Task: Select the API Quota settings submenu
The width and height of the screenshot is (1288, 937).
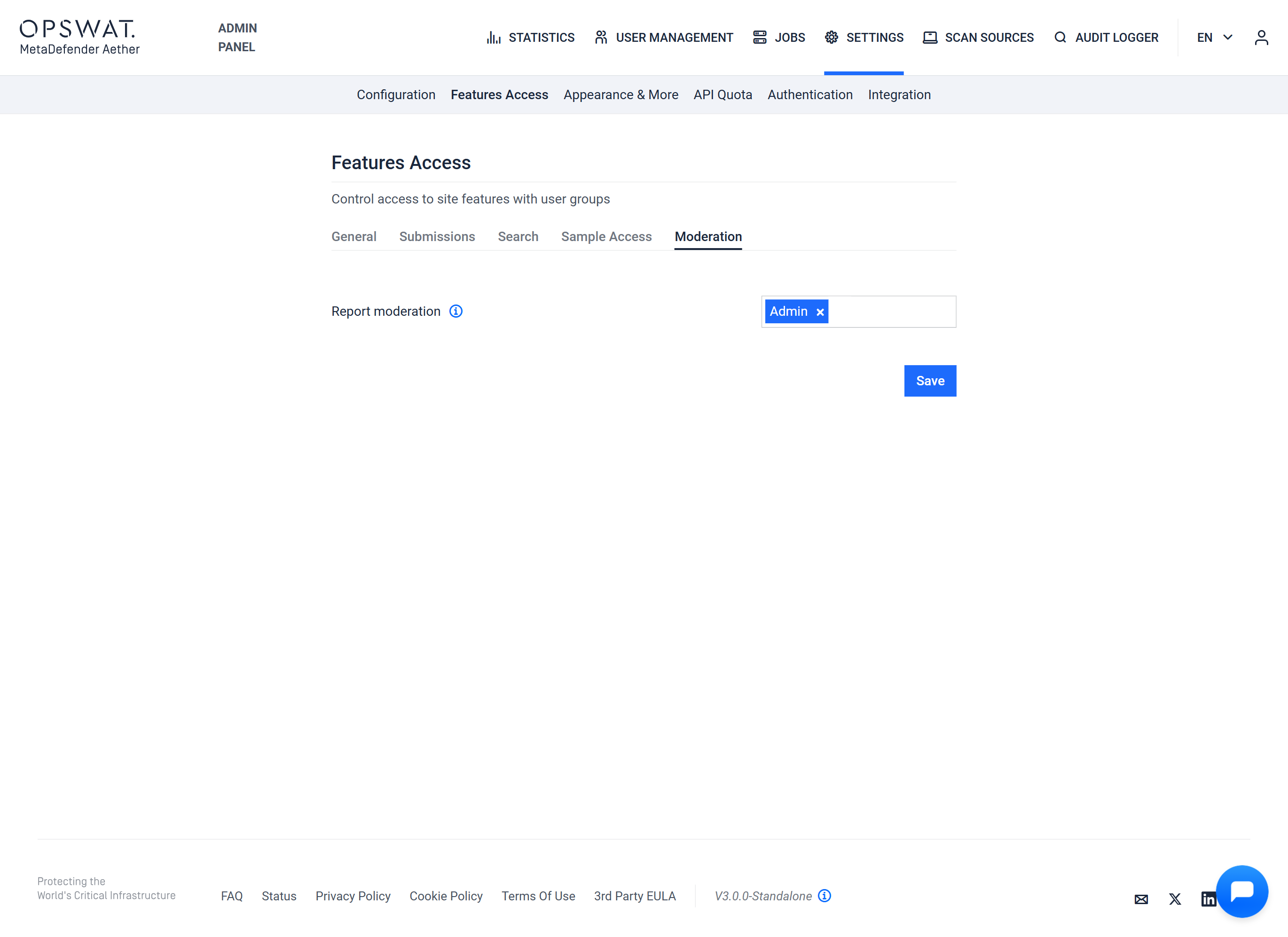Action: (723, 95)
